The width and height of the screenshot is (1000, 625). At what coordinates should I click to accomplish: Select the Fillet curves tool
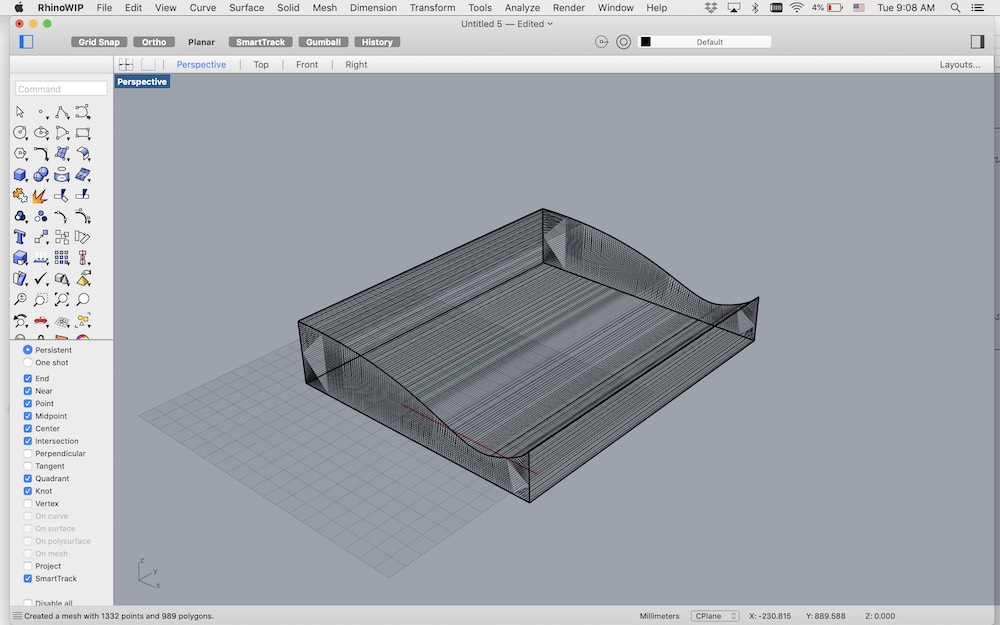41,154
